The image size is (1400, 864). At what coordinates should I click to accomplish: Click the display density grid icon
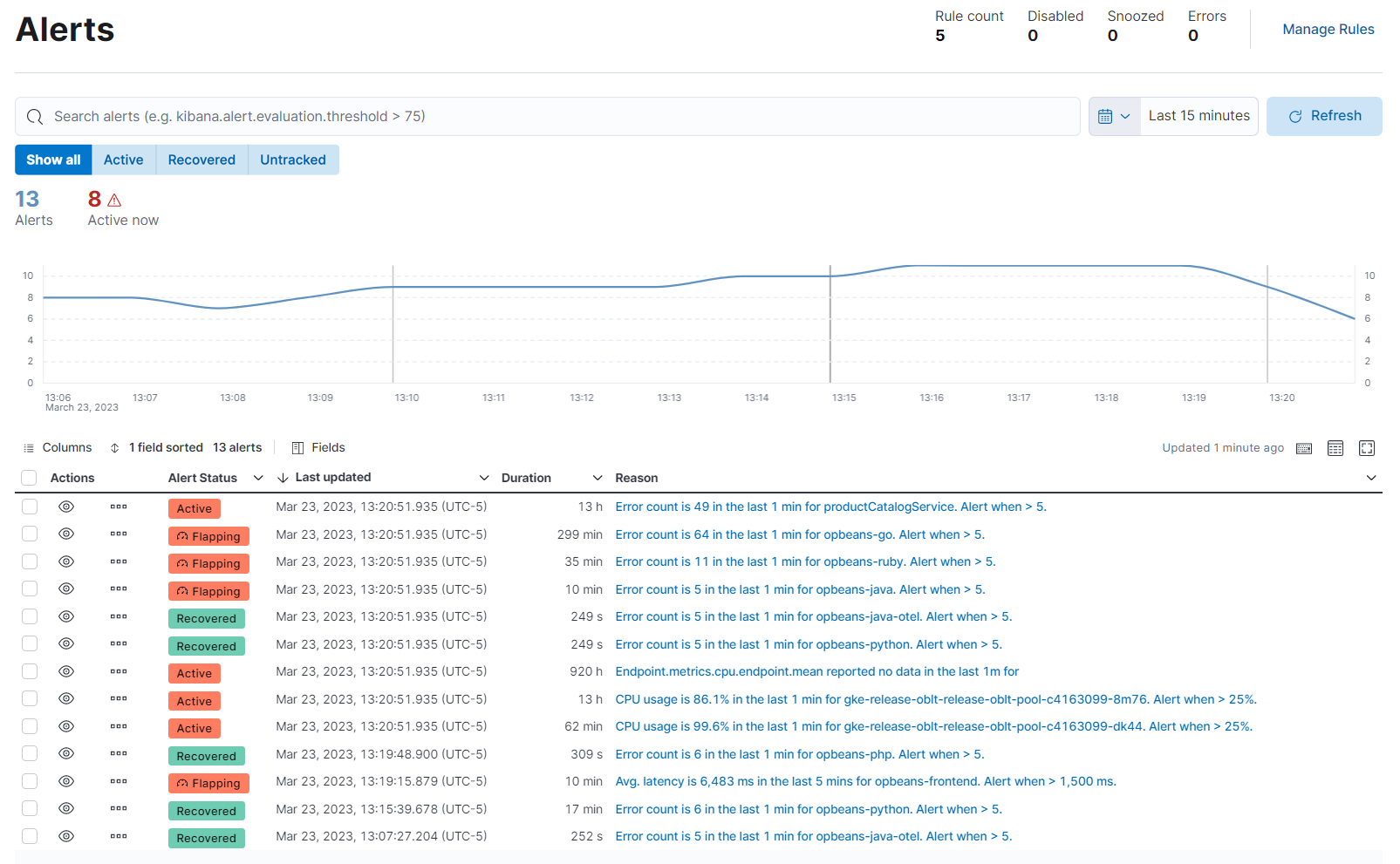pyautogui.click(x=1335, y=447)
